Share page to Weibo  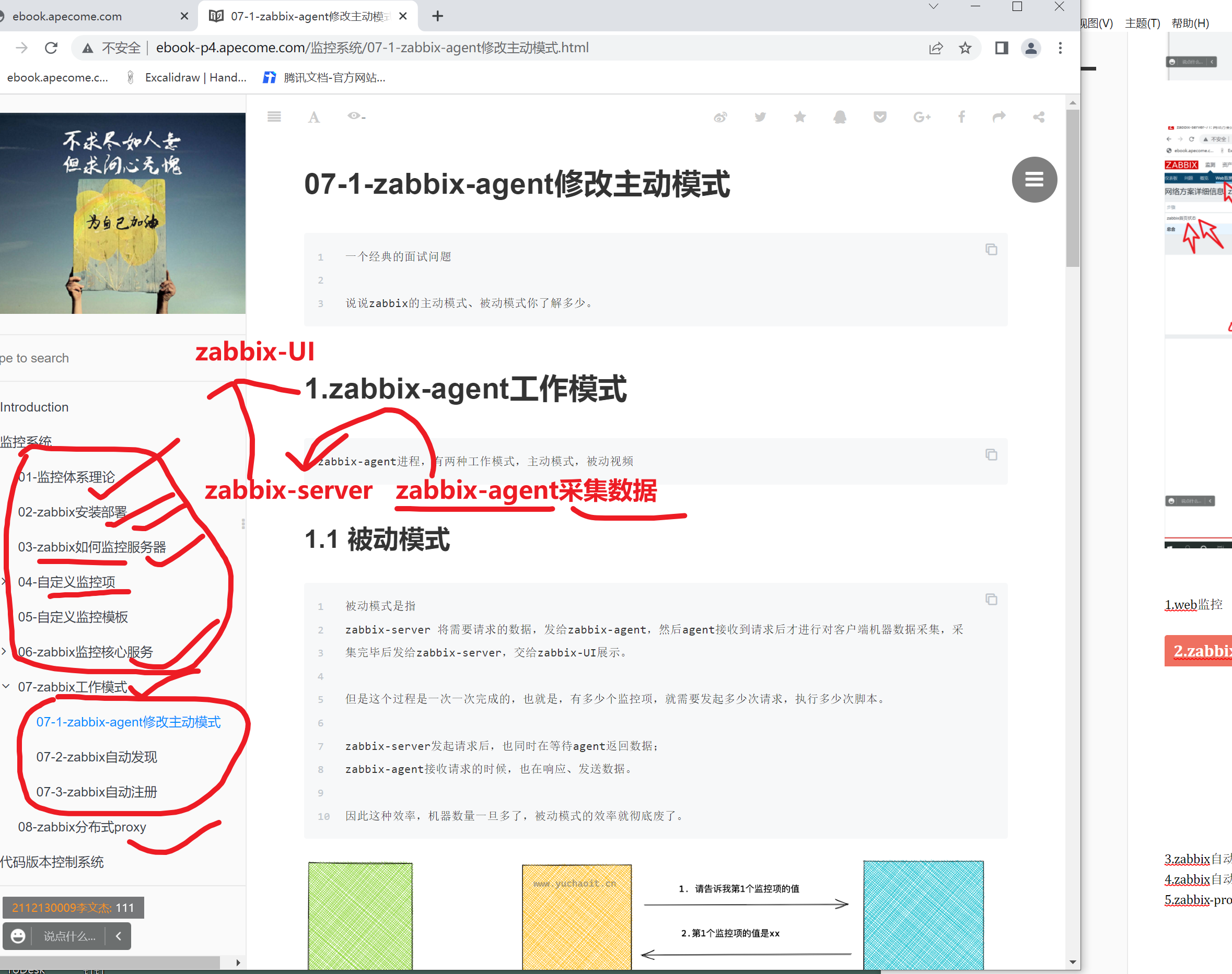720,118
